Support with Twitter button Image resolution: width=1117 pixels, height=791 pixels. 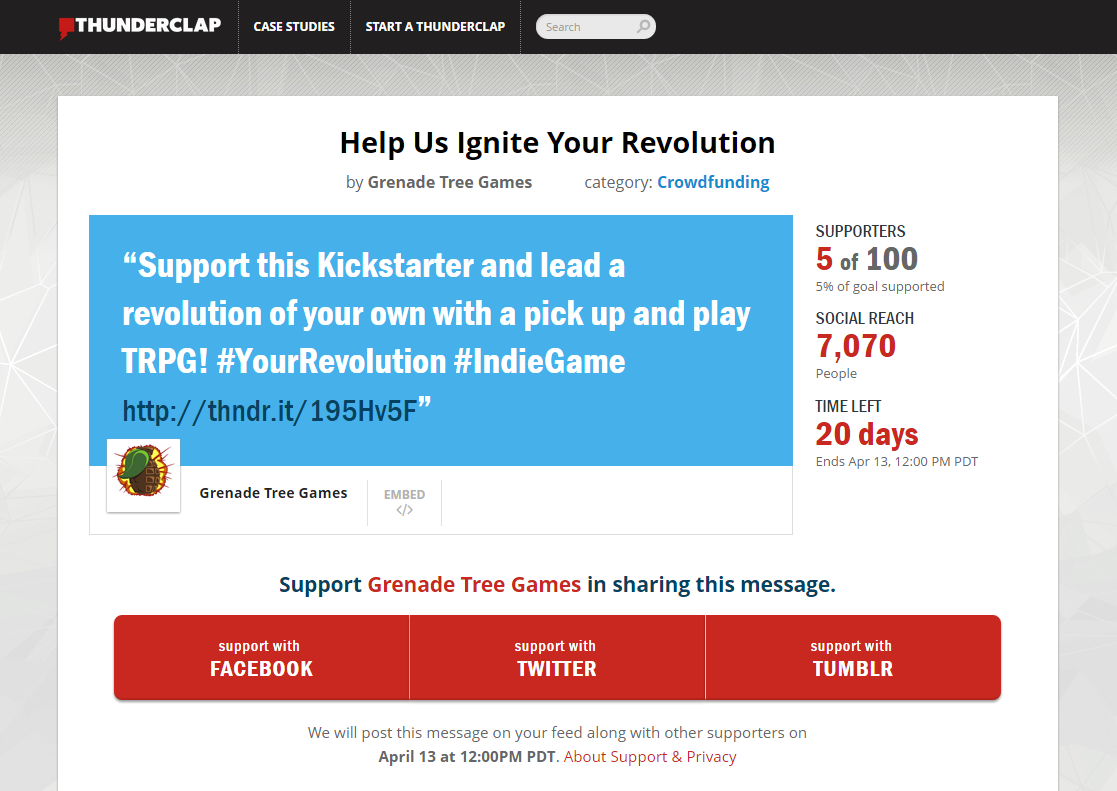pos(557,657)
